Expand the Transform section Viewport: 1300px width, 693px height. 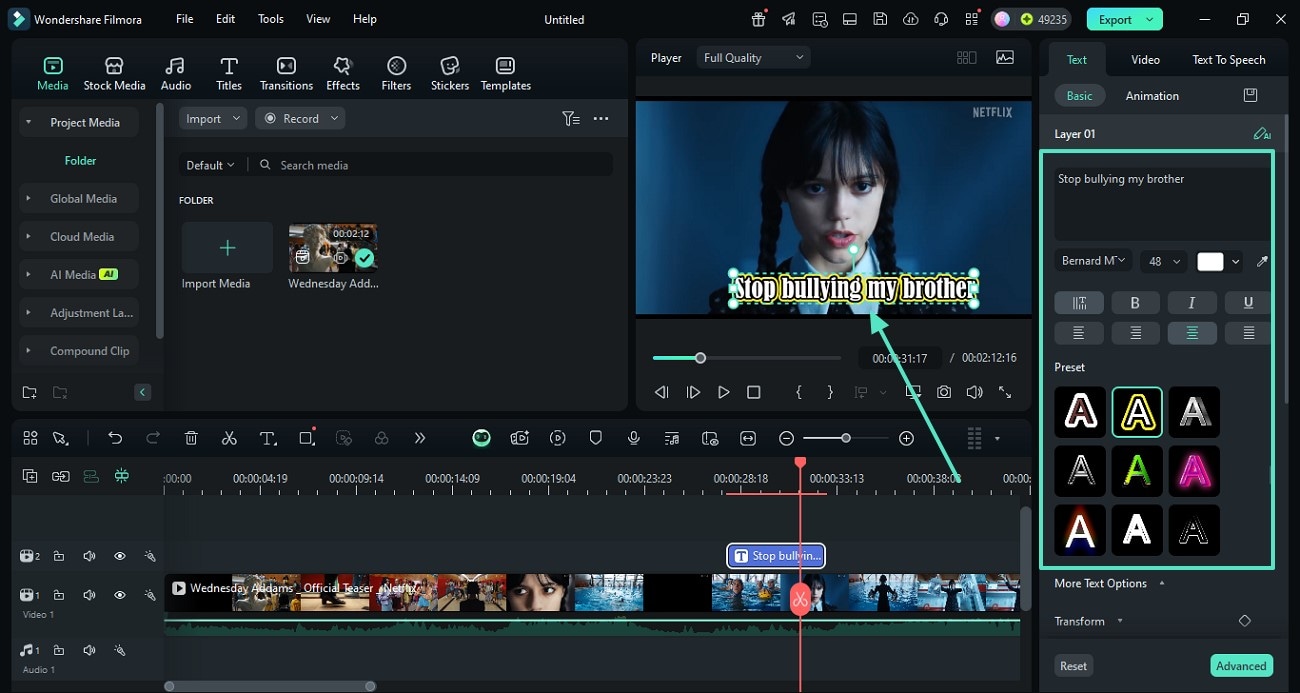pyautogui.click(x=1088, y=621)
